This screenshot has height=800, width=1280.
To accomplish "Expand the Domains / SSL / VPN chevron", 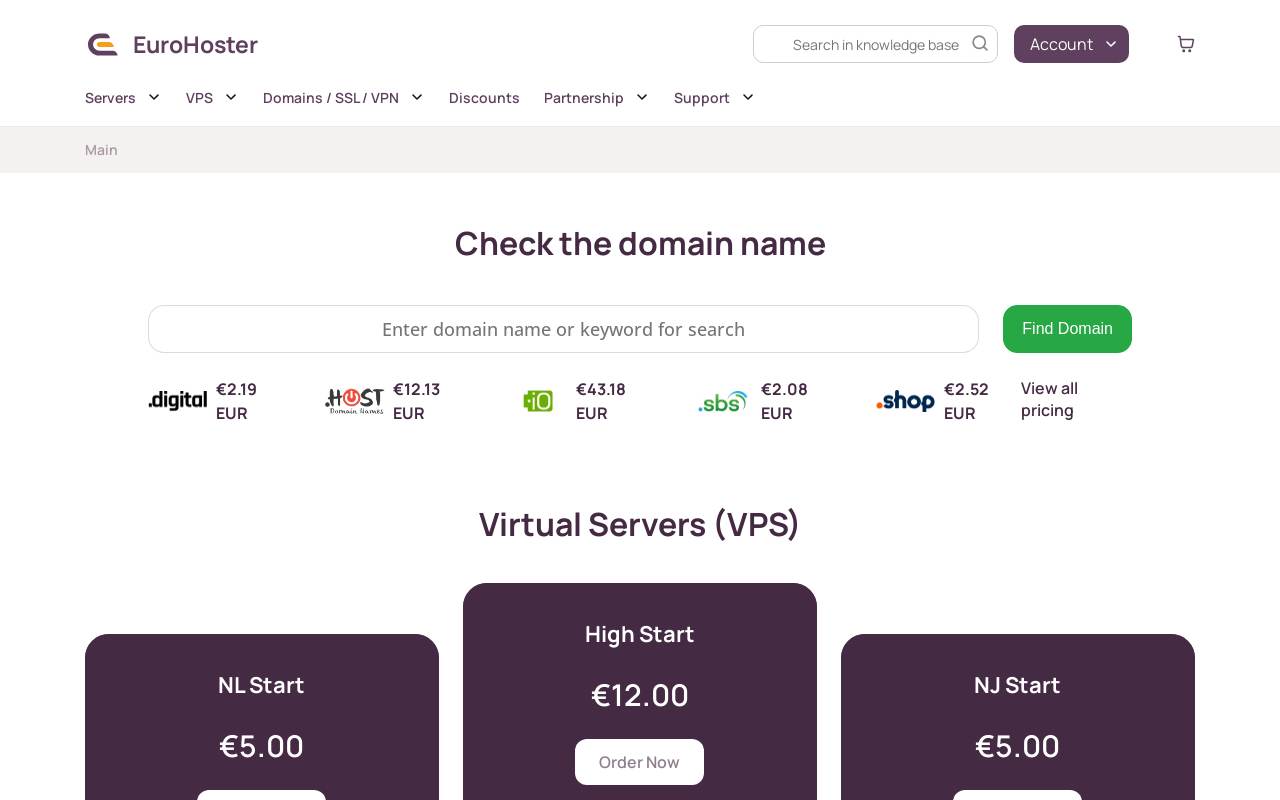I will click(x=417, y=97).
